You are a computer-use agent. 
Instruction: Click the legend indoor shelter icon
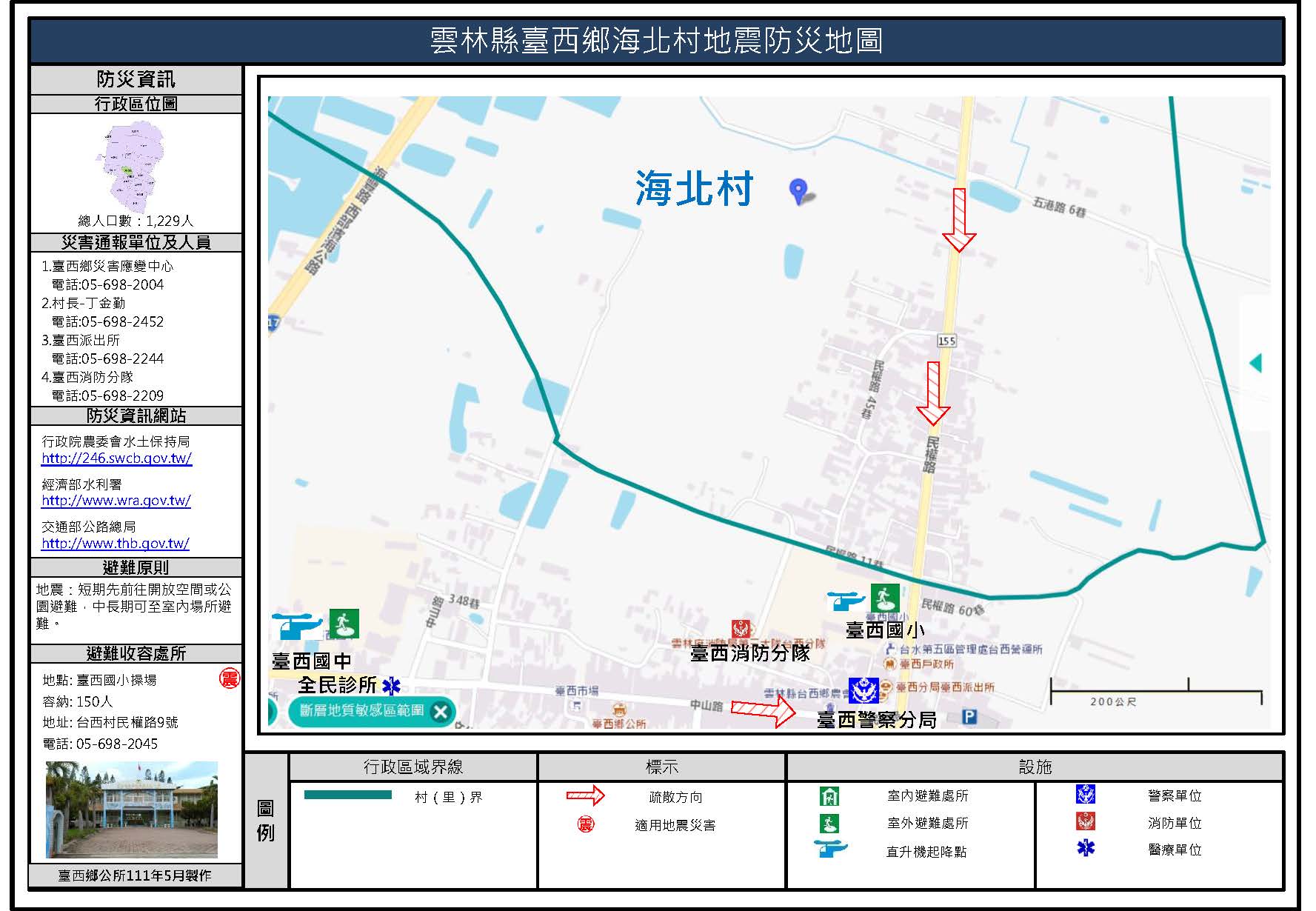[x=829, y=795]
